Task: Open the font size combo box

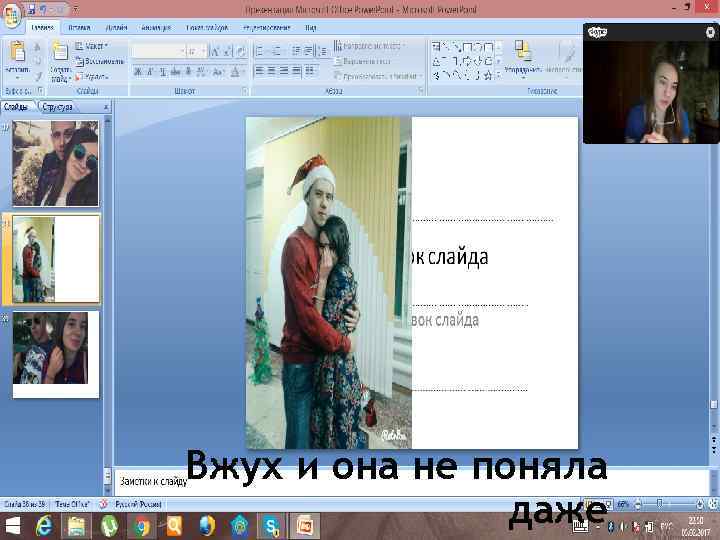Action: [x=197, y=51]
